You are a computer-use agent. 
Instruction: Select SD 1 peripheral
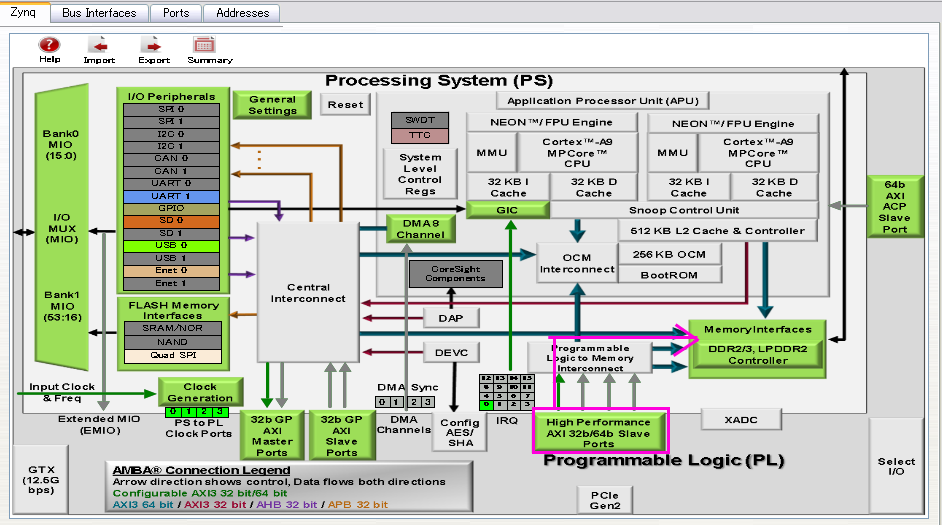click(x=171, y=233)
